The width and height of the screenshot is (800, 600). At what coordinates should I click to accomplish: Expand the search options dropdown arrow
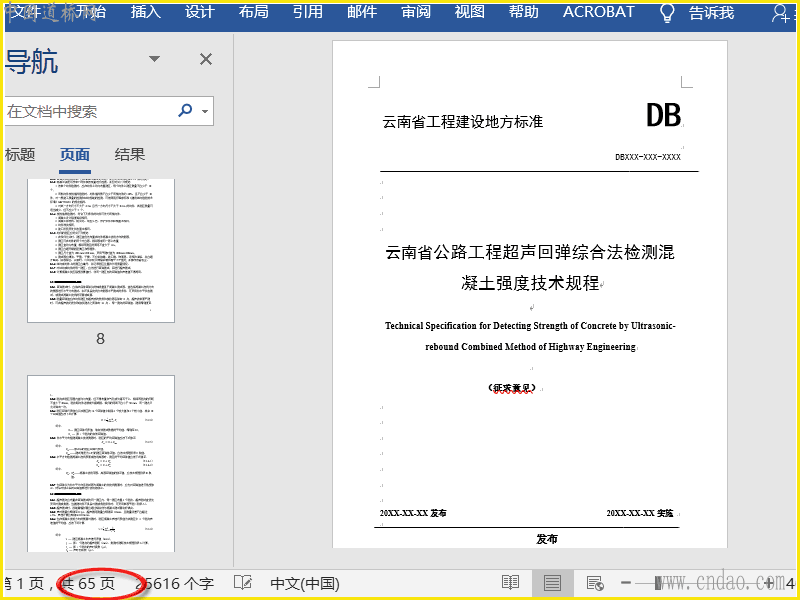(x=205, y=111)
